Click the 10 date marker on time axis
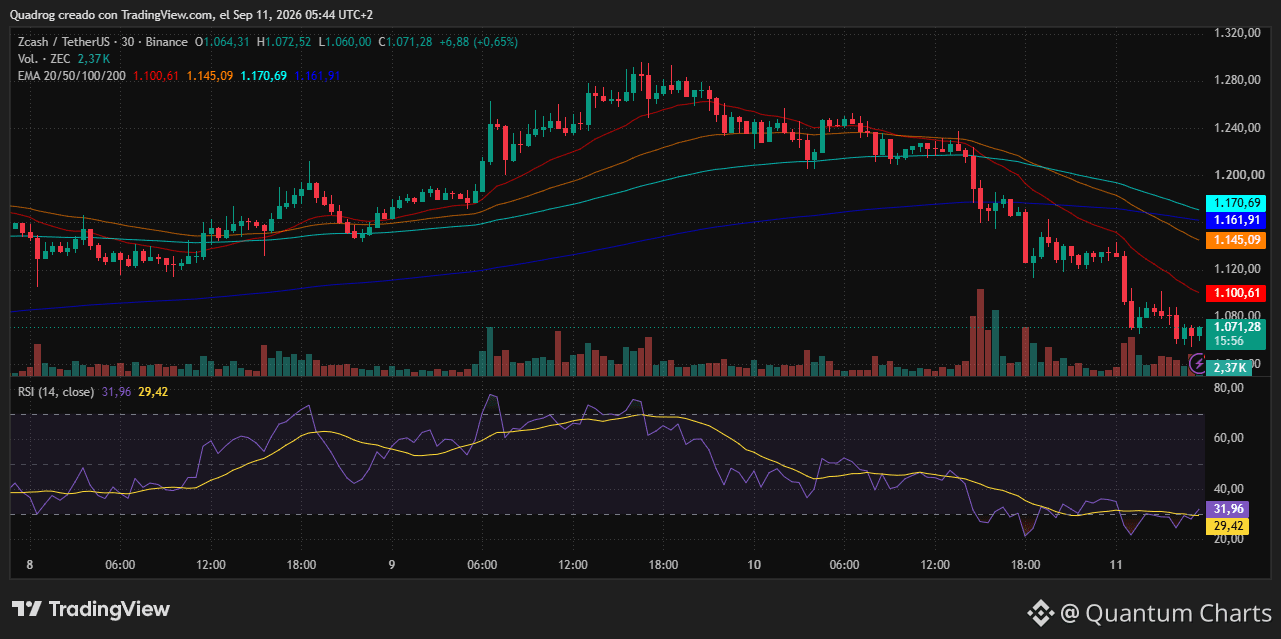Screen dimensions: 1281x639 [x=754, y=565]
